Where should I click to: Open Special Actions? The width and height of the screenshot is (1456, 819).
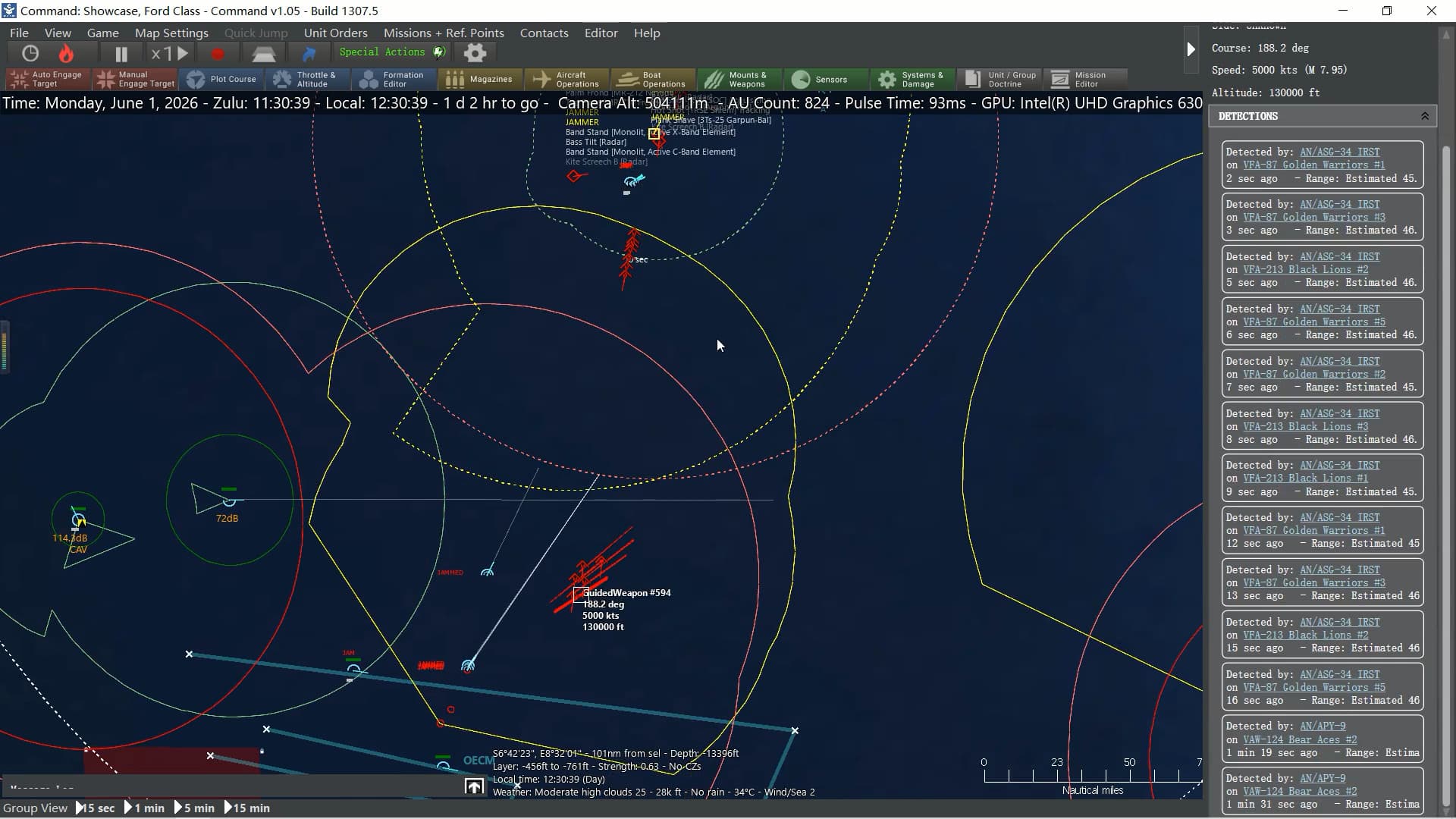[x=391, y=52]
